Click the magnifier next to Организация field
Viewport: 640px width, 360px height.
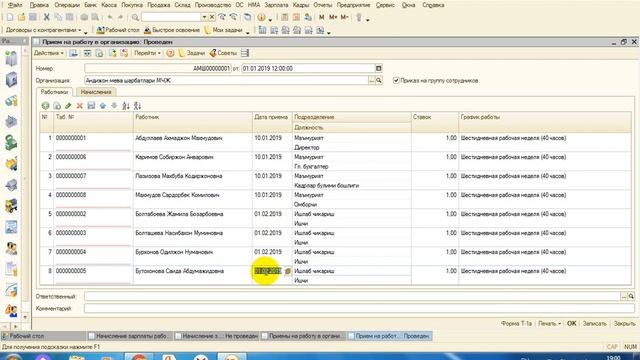pos(379,80)
